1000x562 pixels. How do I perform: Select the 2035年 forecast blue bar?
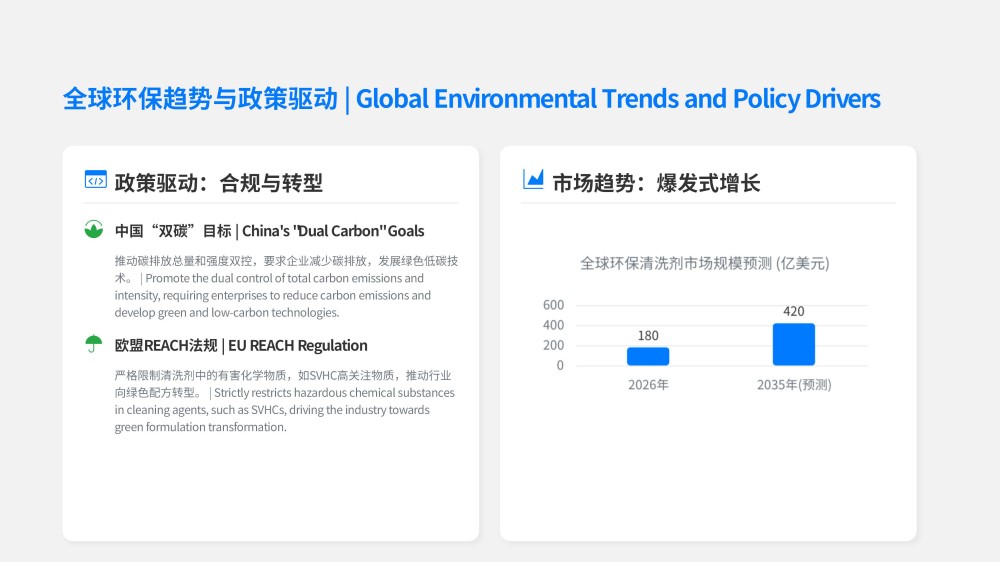pyautogui.click(x=793, y=344)
